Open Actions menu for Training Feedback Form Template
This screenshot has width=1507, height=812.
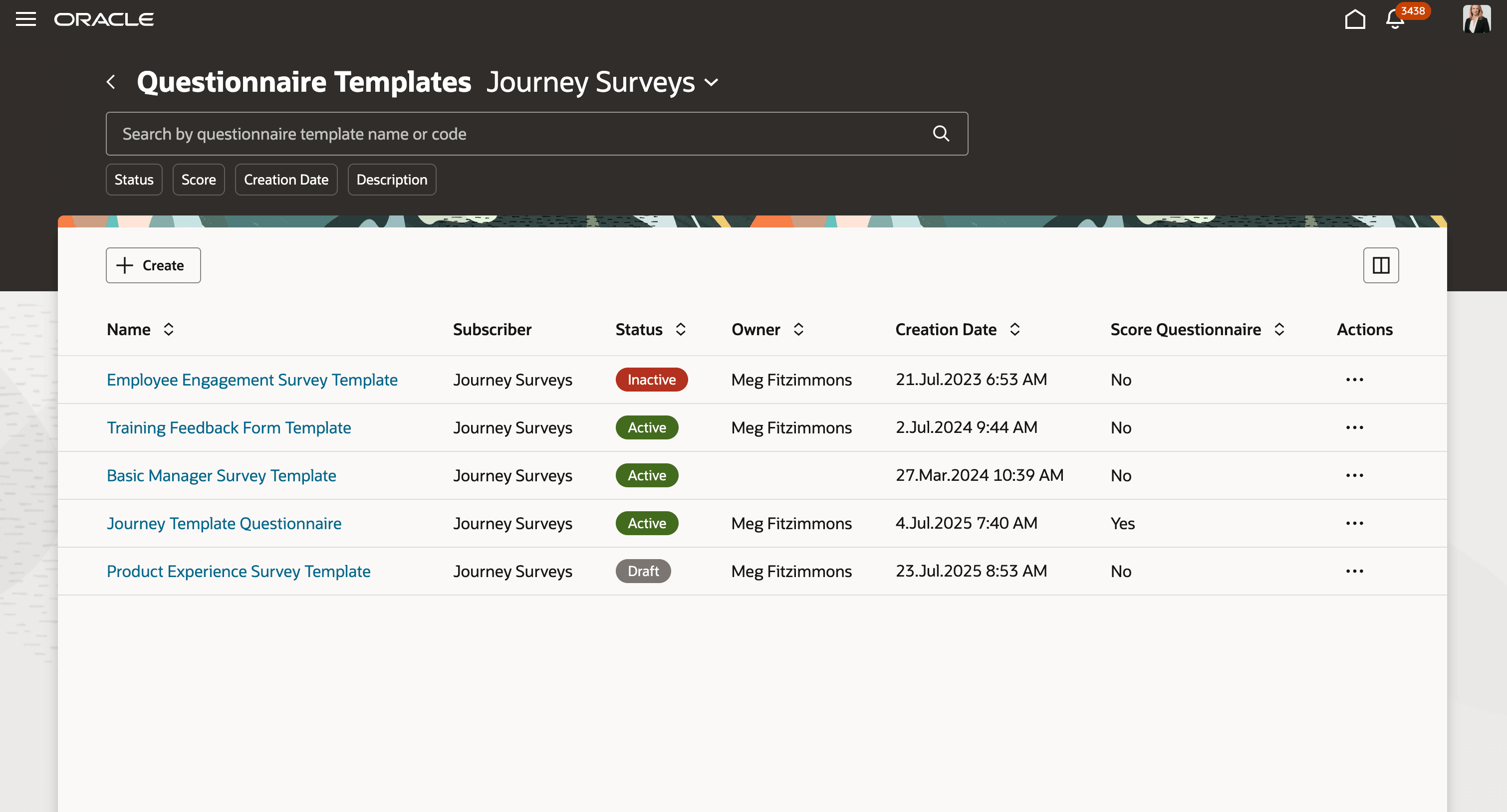pos(1355,427)
